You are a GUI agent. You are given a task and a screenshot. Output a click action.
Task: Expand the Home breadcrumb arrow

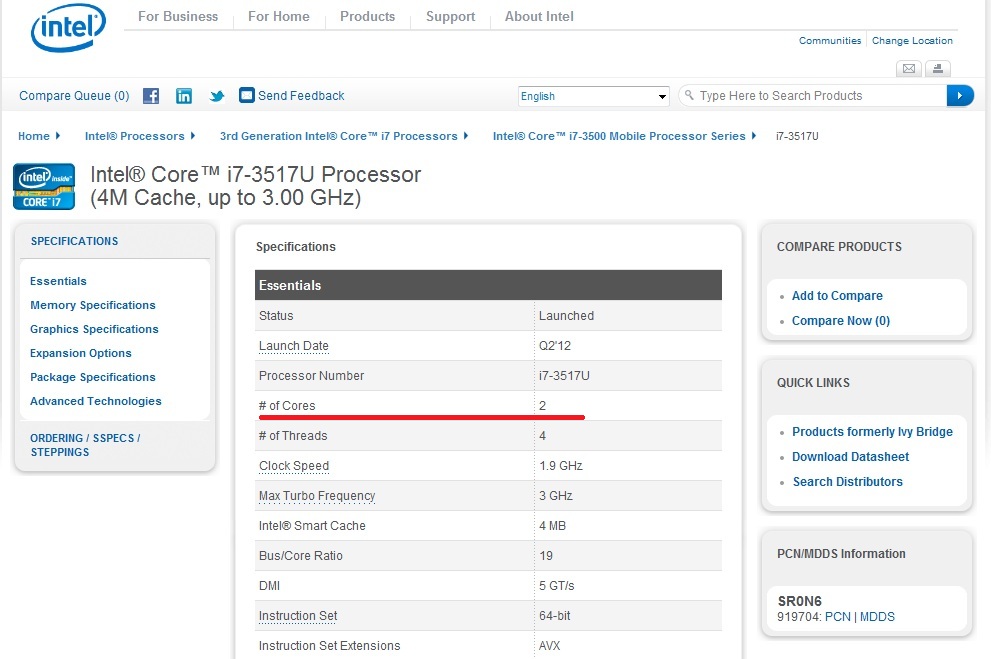click(x=58, y=136)
